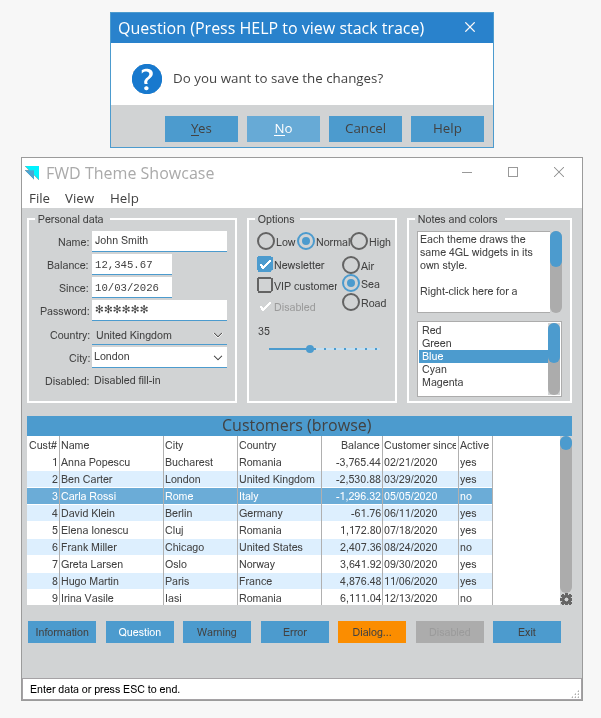Close the FWD Theme Showcase window

(559, 172)
